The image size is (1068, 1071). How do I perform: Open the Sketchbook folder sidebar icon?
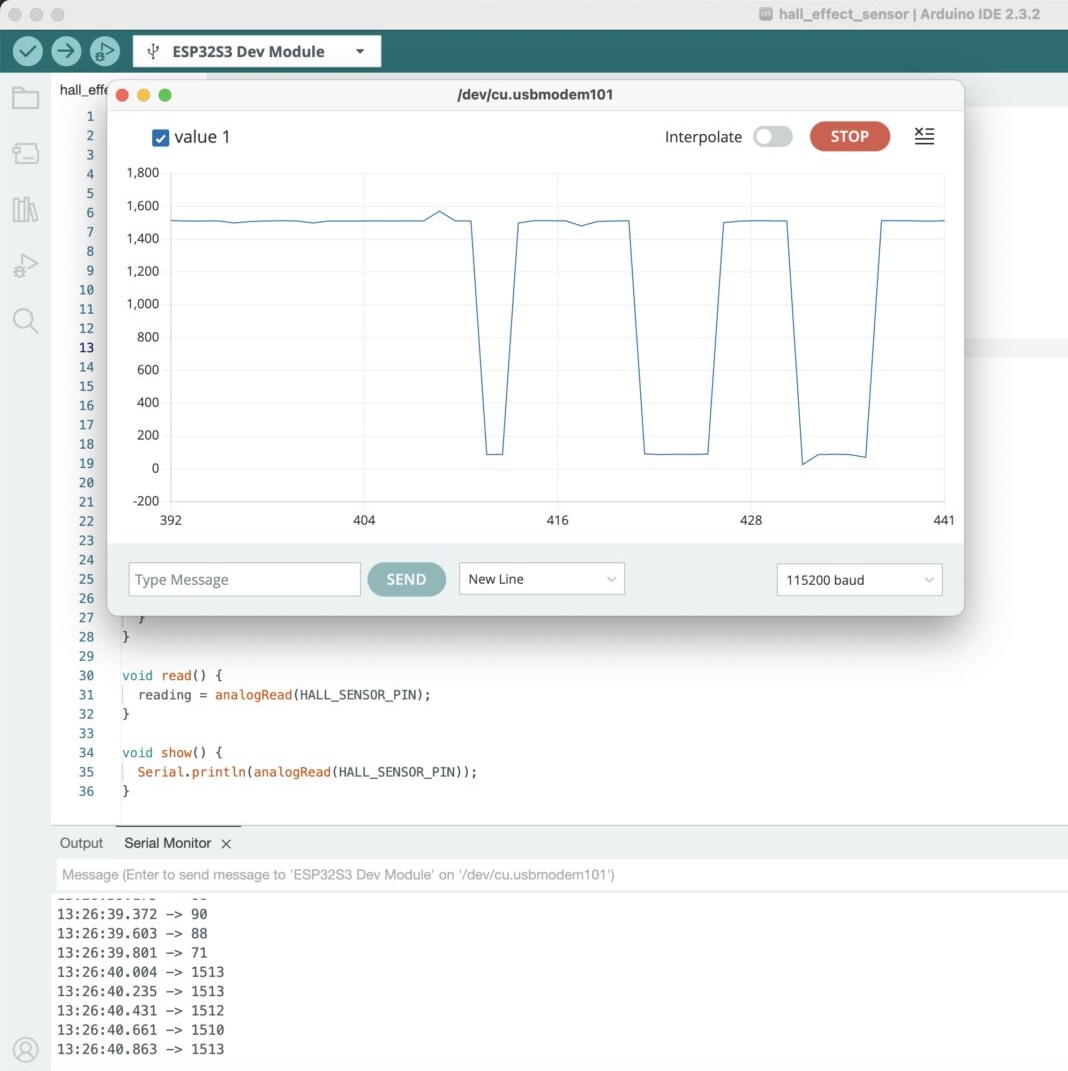point(25,98)
